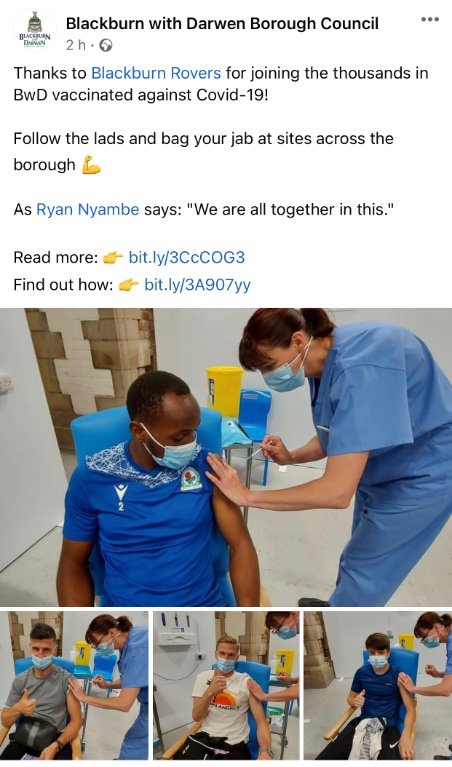Click the Blackburn Rovers crest on blue shirt
452x767 pixels.
[190, 480]
